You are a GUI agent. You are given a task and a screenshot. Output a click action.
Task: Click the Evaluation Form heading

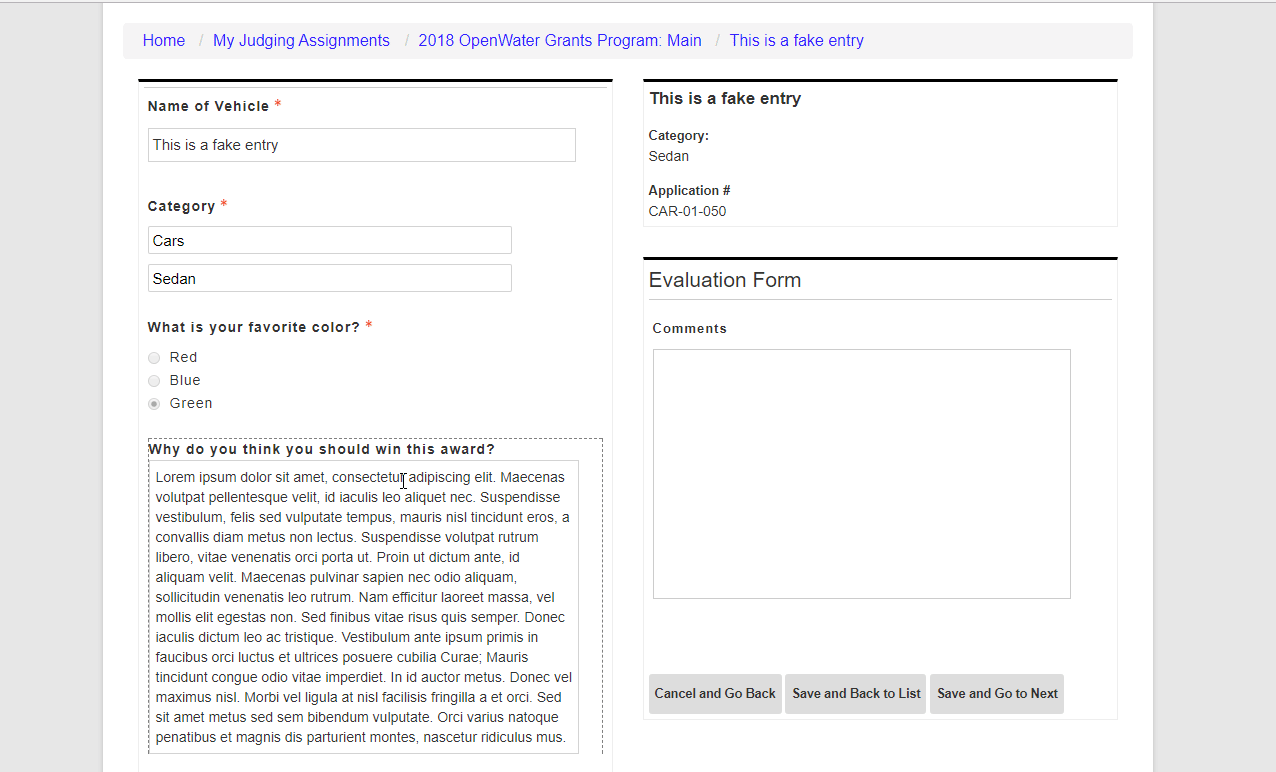pos(724,281)
